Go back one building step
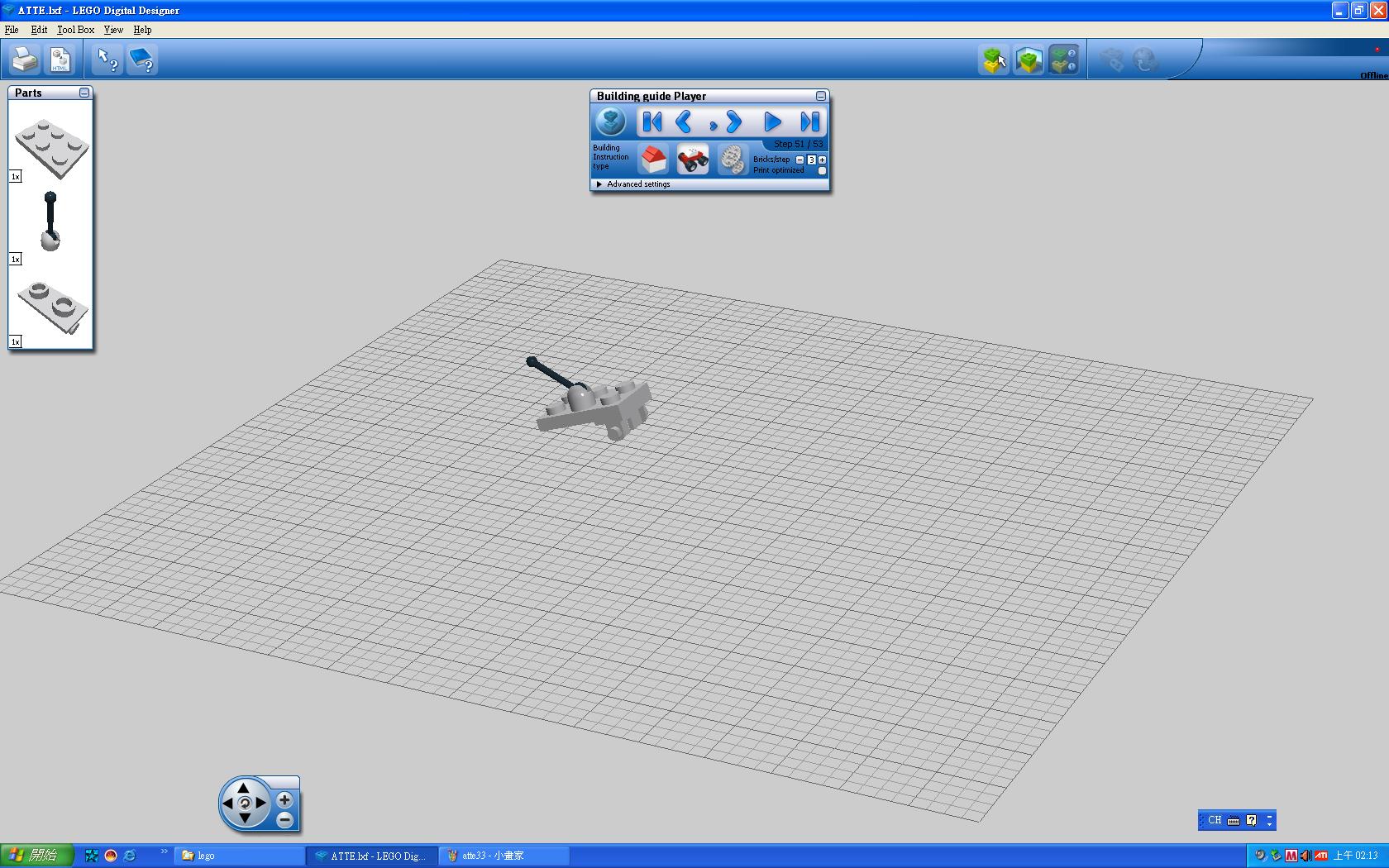 pyautogui.click(x=684, y=122)
